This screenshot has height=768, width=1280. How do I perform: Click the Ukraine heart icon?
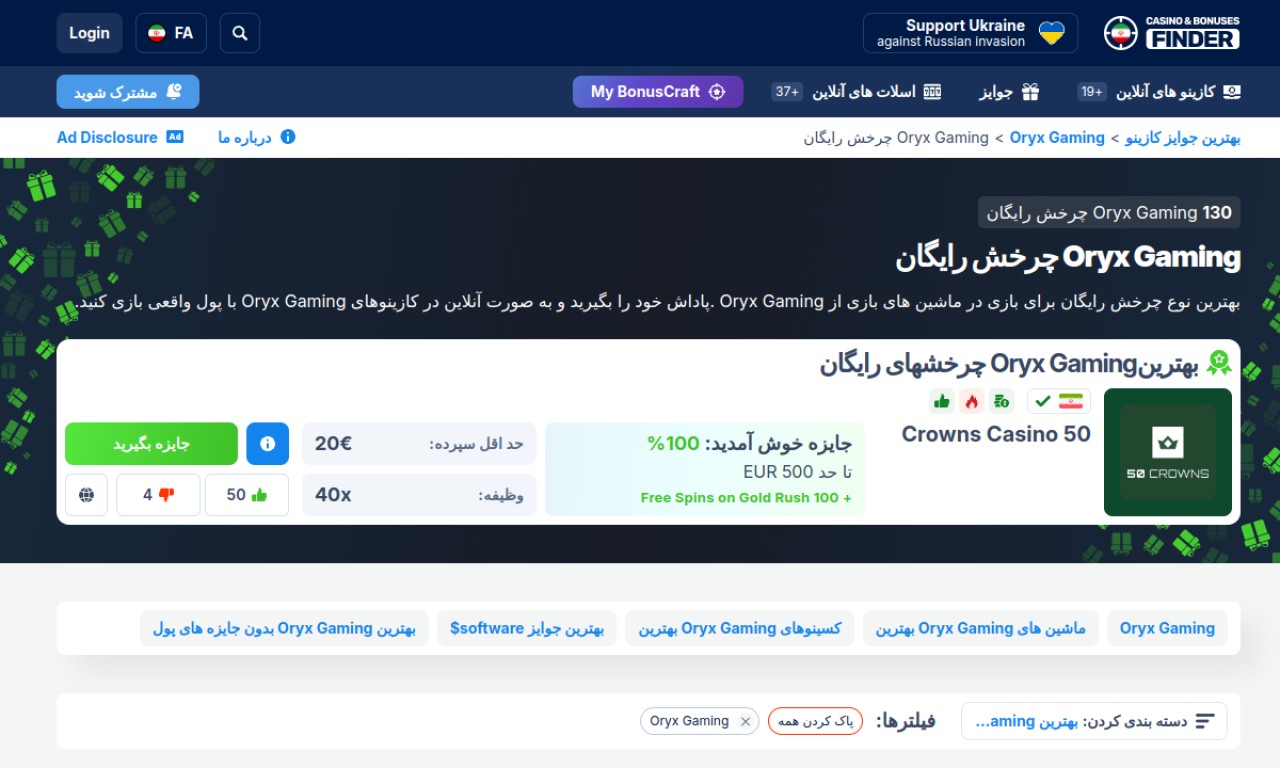[x=1052, y=33]
